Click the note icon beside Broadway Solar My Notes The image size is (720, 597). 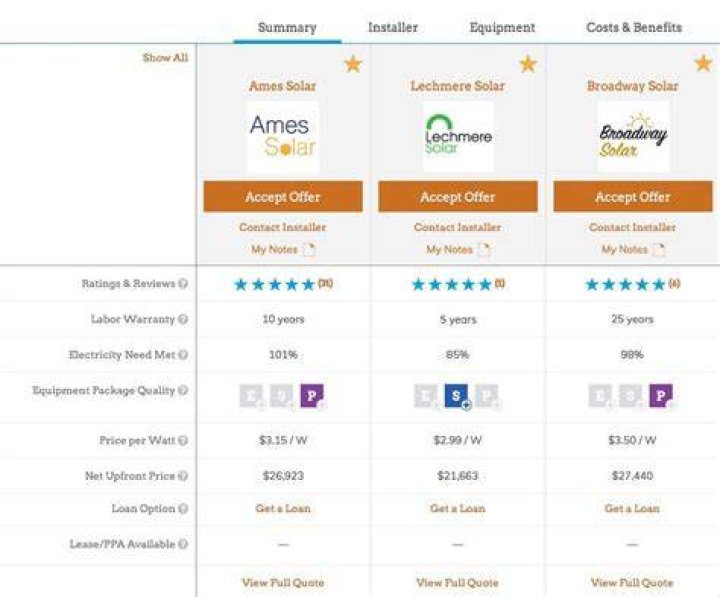[659, 250]
